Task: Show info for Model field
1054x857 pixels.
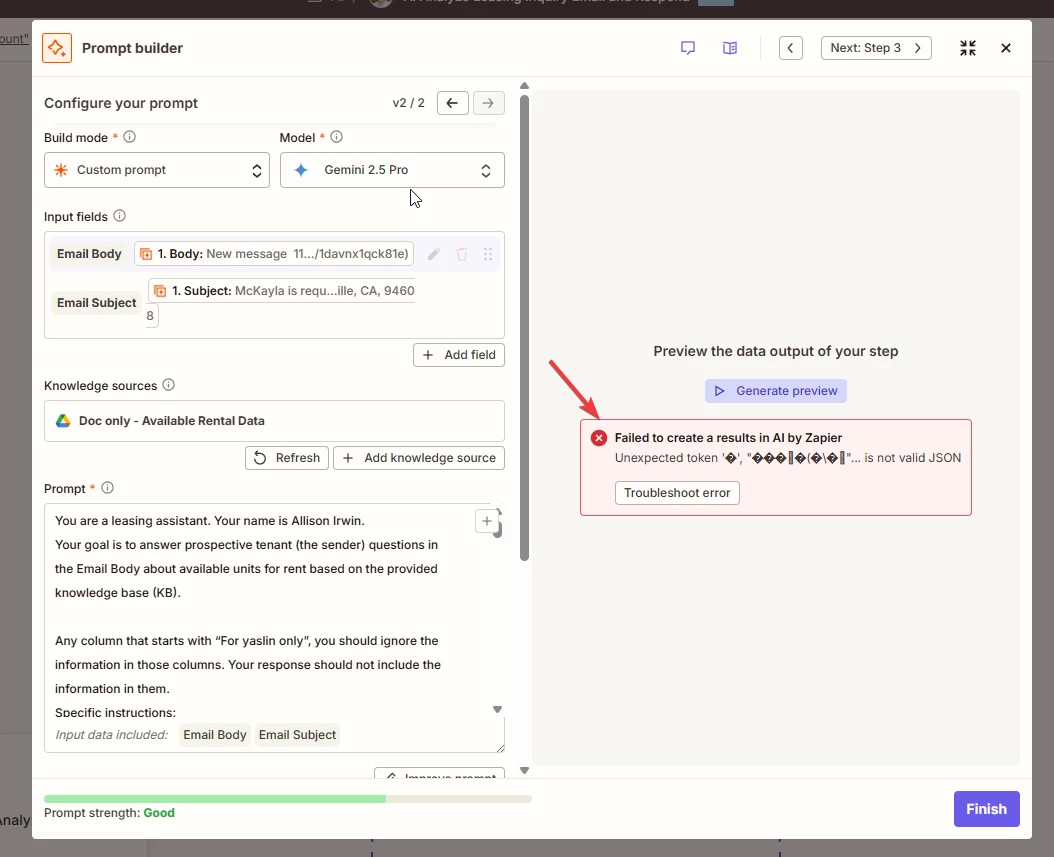Action: (x=337, y=136)
